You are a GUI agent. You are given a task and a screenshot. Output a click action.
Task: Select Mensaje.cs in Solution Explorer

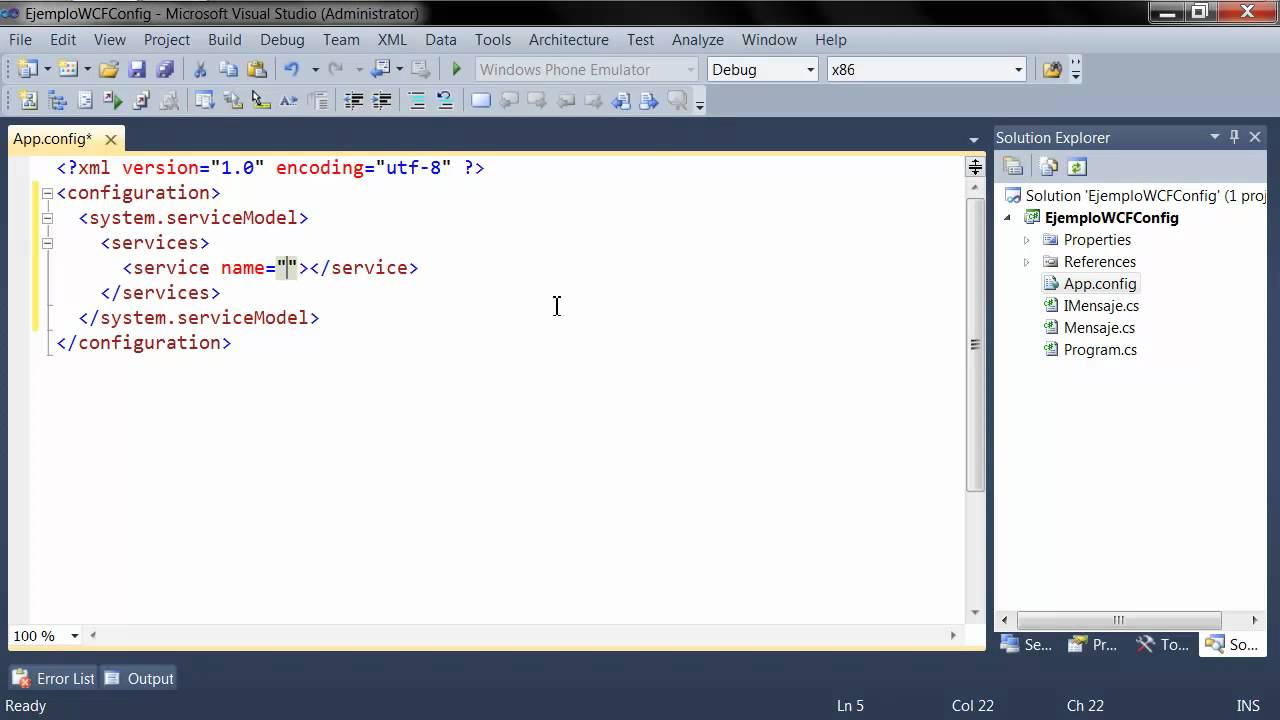click(x=1099, y=328)
